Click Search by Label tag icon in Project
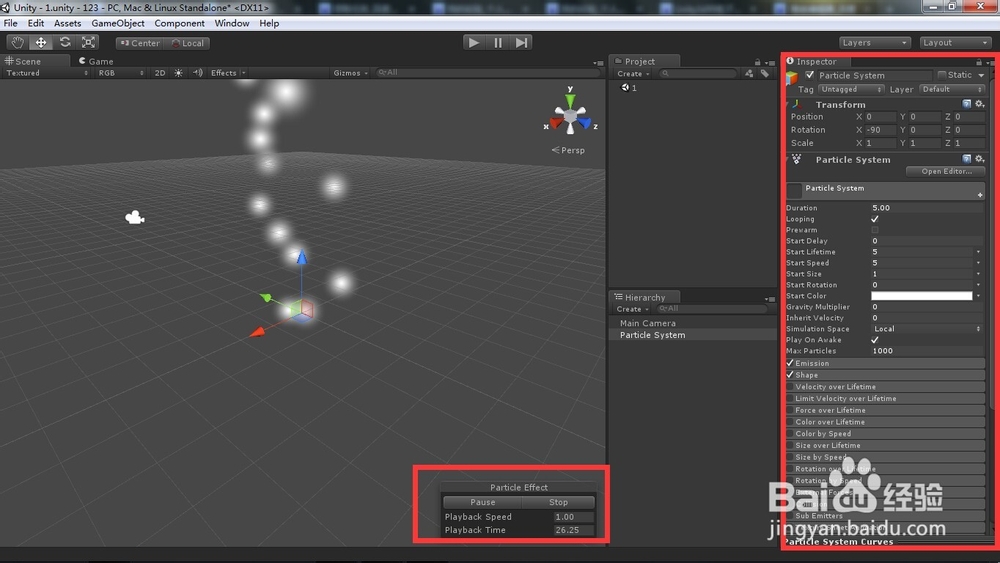Viewport: 1000px width, 563px height. click(765, 74)
